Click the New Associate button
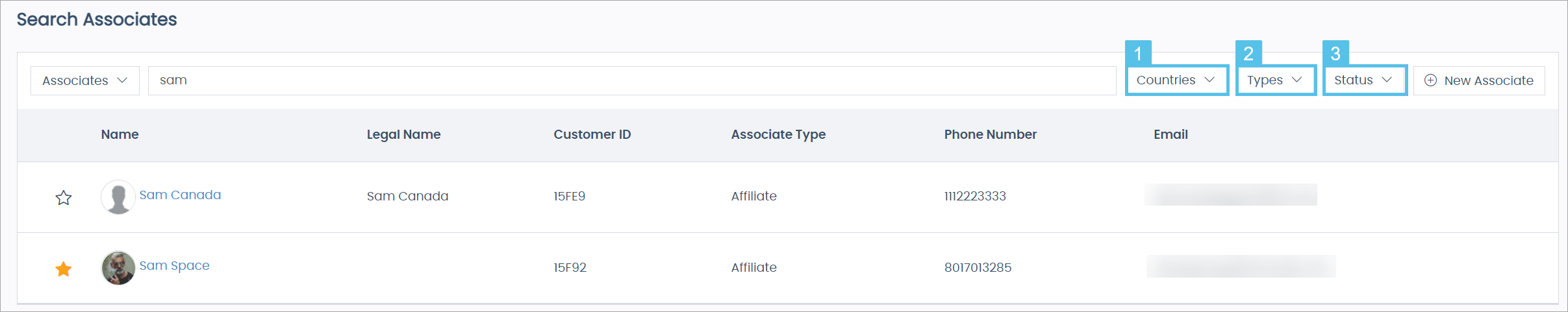Screen dimensions: 1568x312 pyautogui.click(x=1479, y=80)
